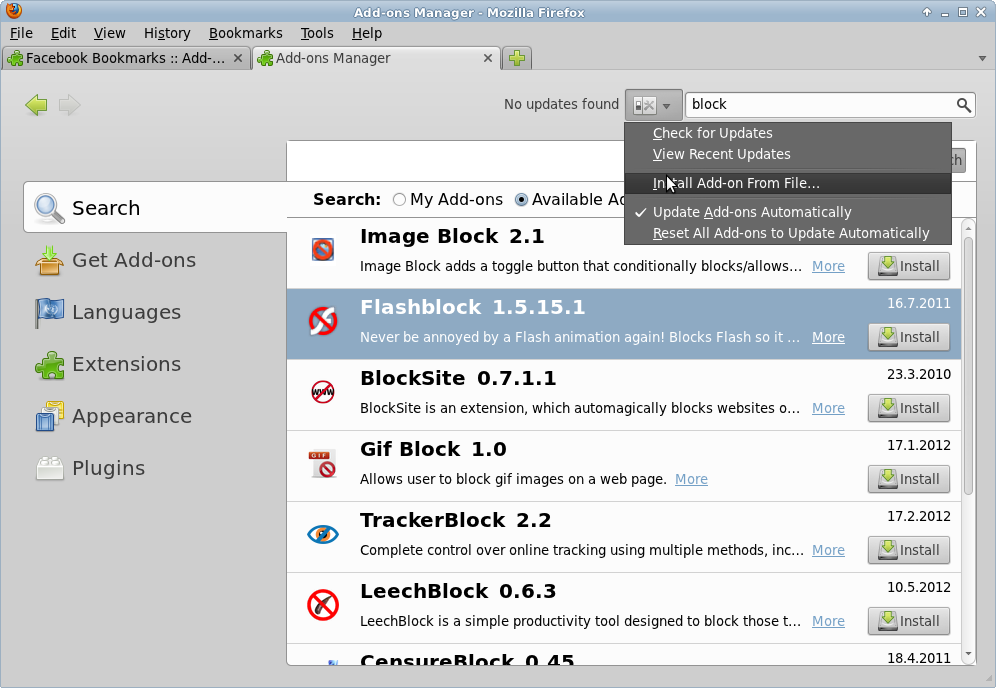Click the 'No updates found' status text

pyautogui.click(x=561, y=104)
